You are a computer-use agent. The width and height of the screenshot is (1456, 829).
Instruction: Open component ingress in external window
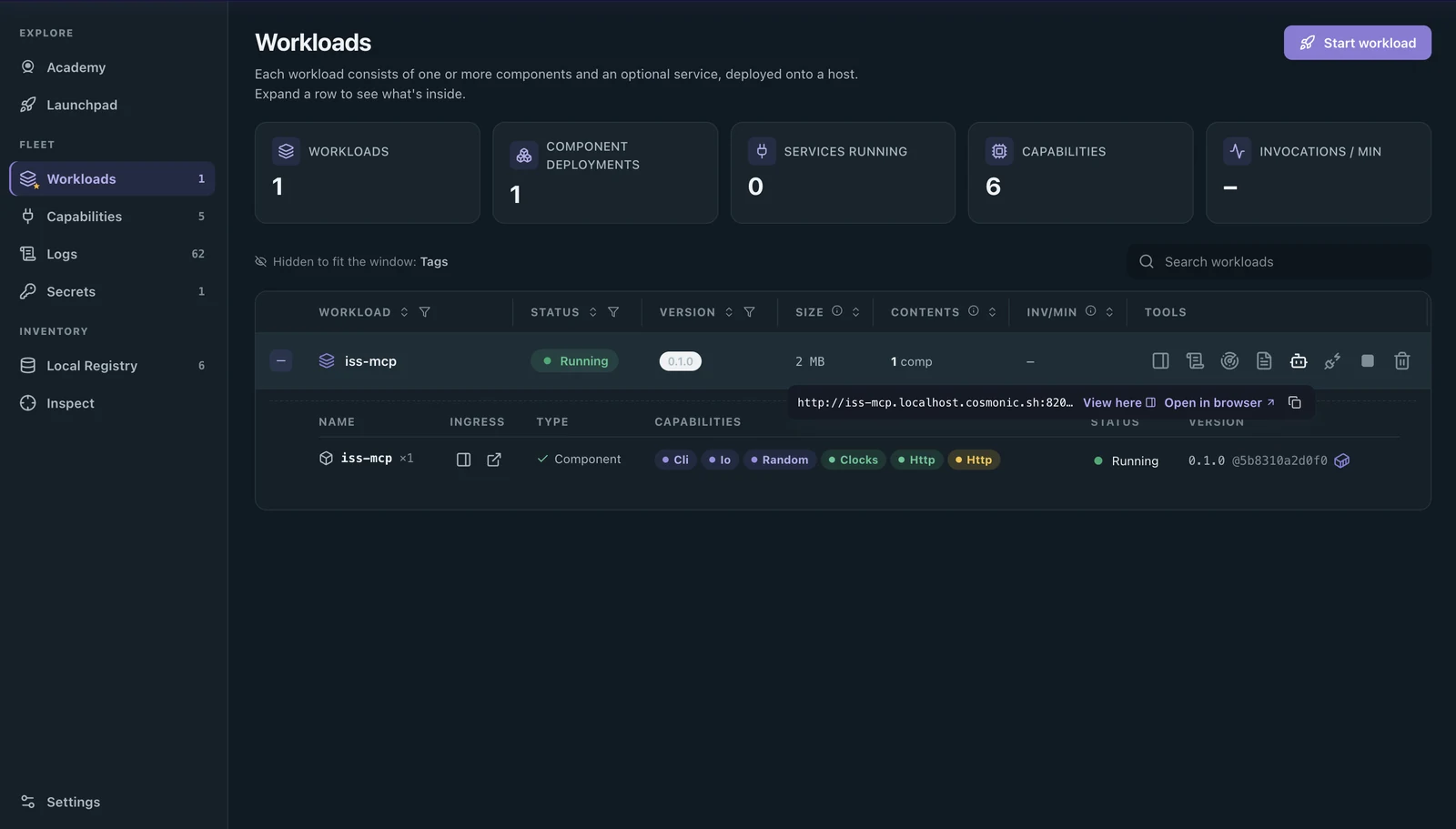point(494,460)
